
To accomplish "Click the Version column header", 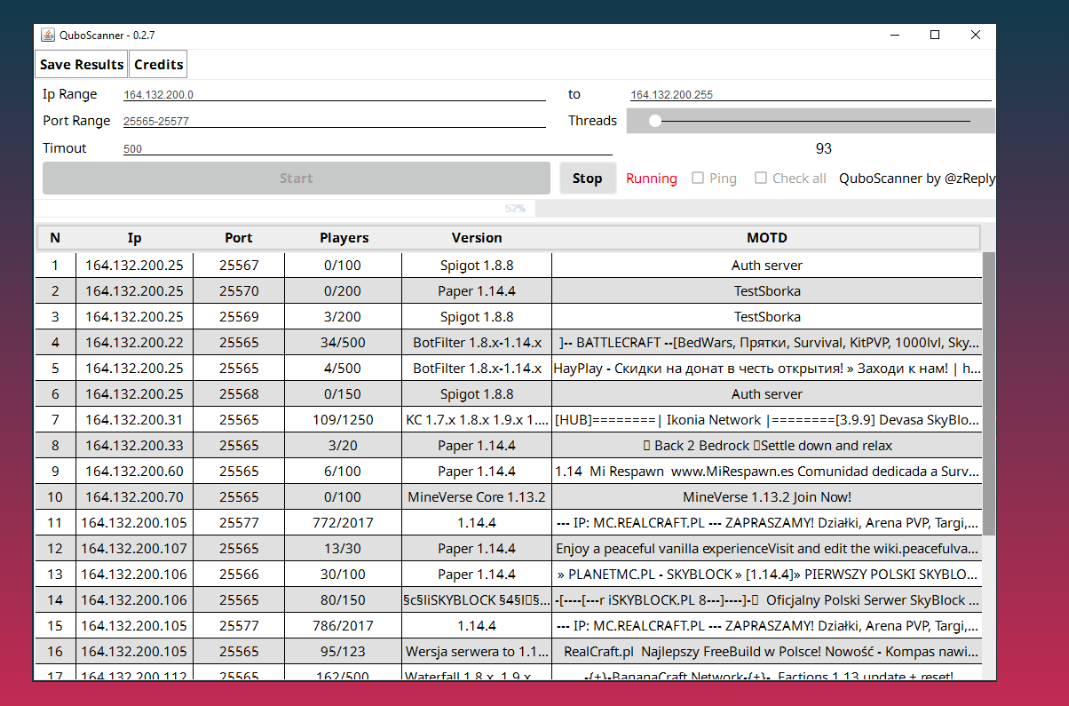I will tap(477, 238).
